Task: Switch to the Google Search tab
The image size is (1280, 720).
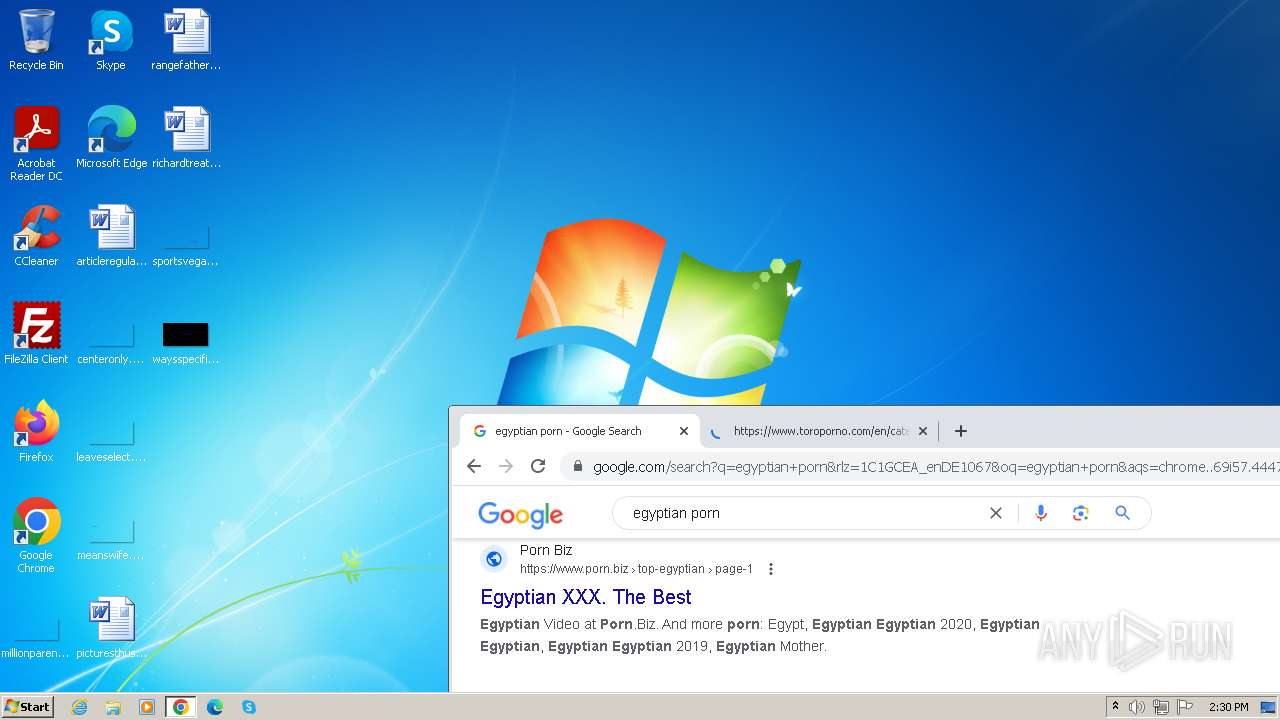Action: 580,431
